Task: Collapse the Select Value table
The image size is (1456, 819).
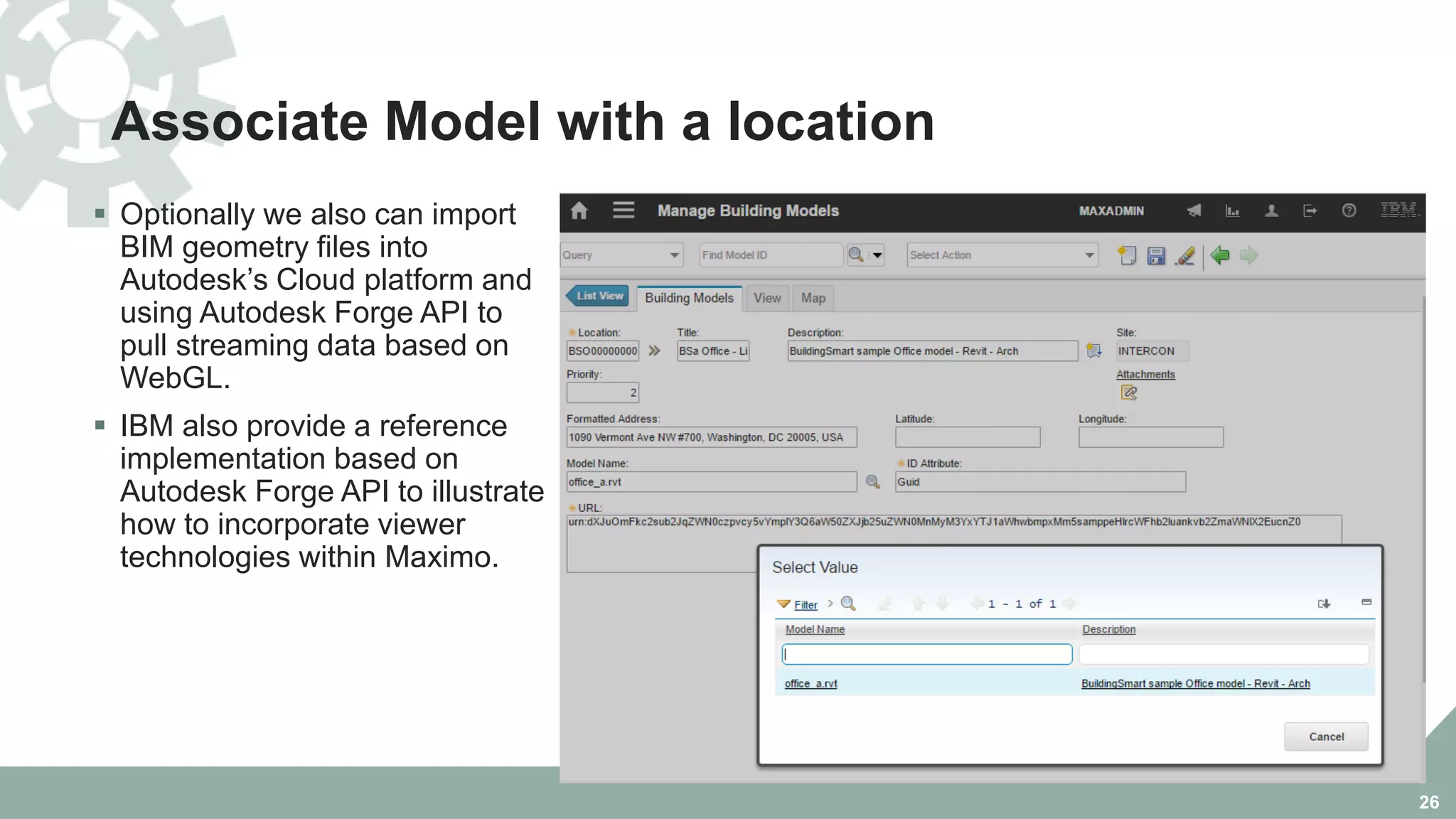Action: point(1366,602)
